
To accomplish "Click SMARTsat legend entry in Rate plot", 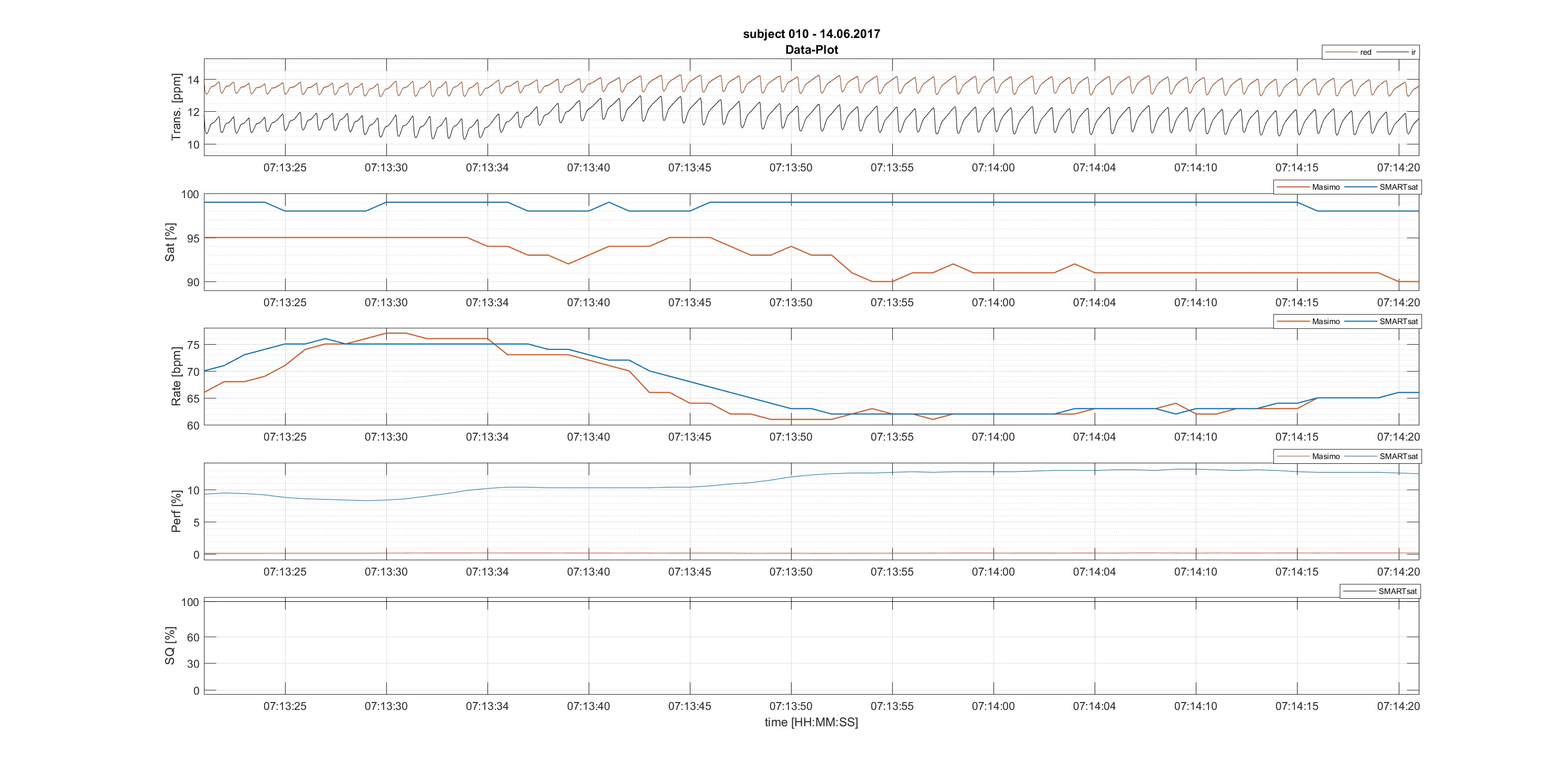I will (1398, 321).
